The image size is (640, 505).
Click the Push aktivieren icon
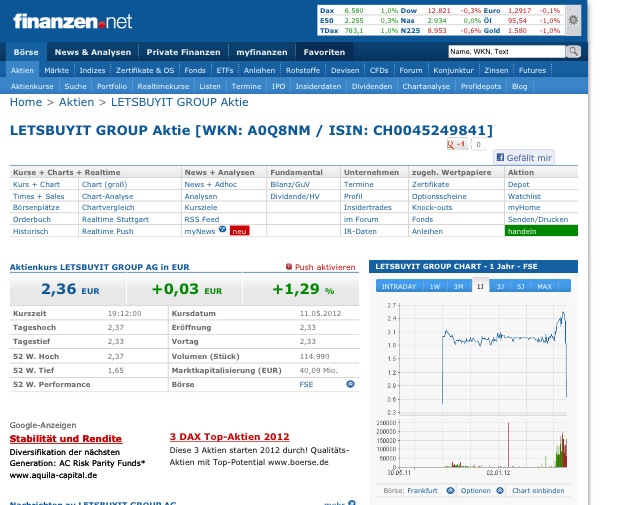tap(290, 267)
